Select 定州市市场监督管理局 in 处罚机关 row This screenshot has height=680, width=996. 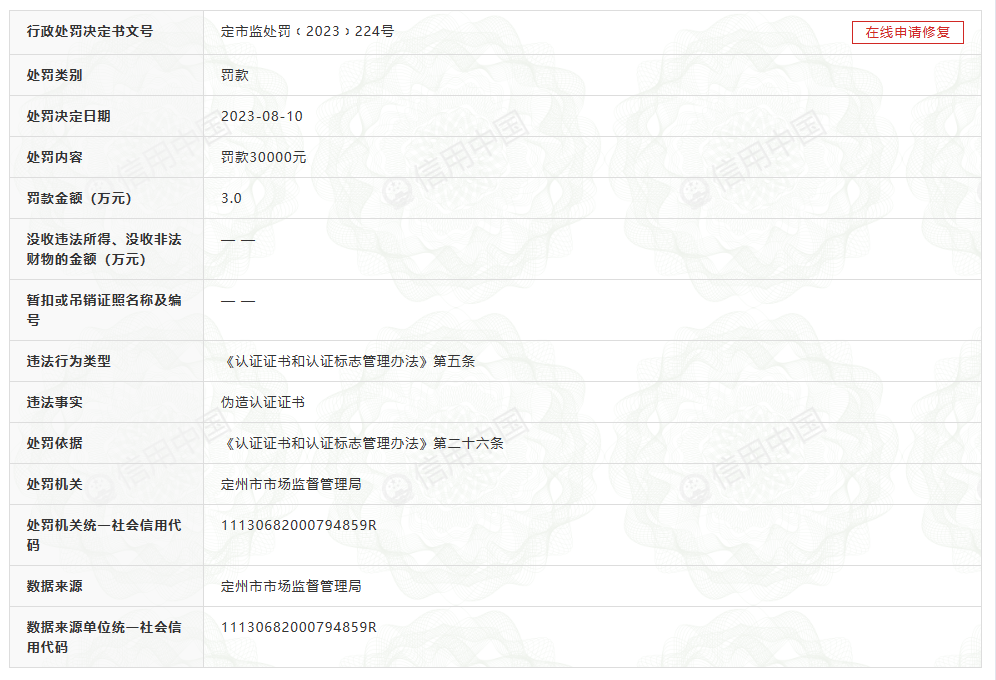coord(291,484)
